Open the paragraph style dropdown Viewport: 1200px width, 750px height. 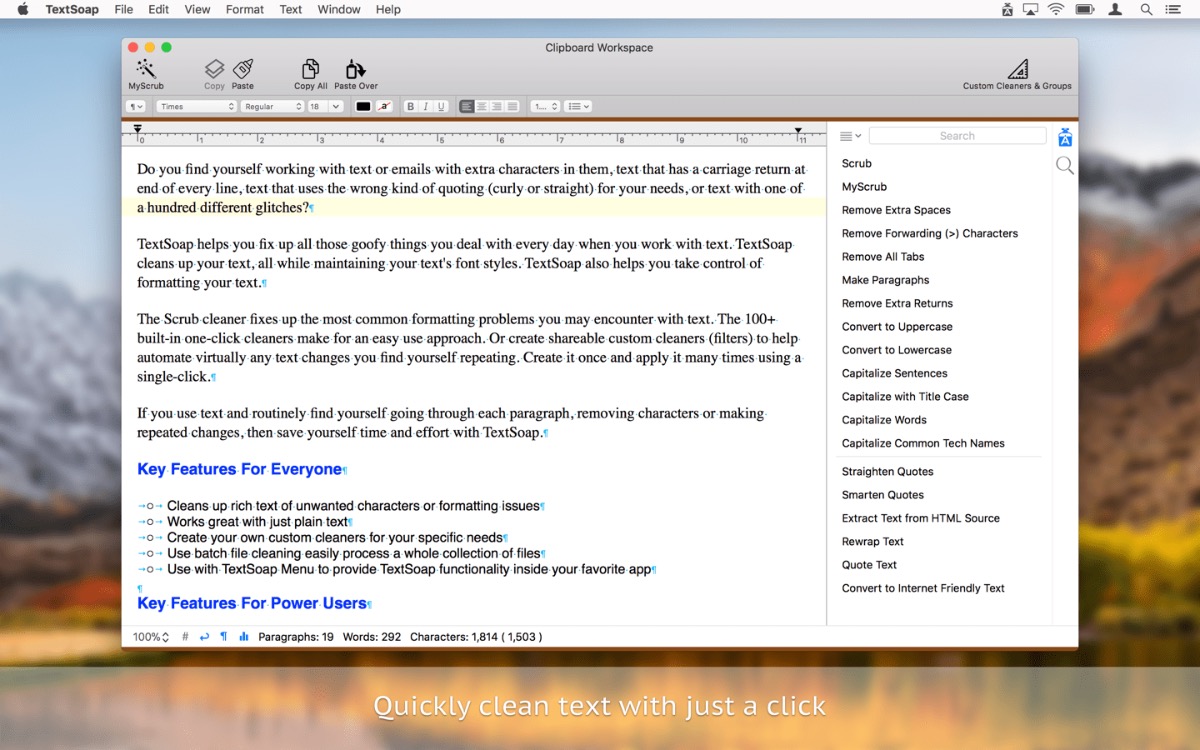tap(136, 106)
